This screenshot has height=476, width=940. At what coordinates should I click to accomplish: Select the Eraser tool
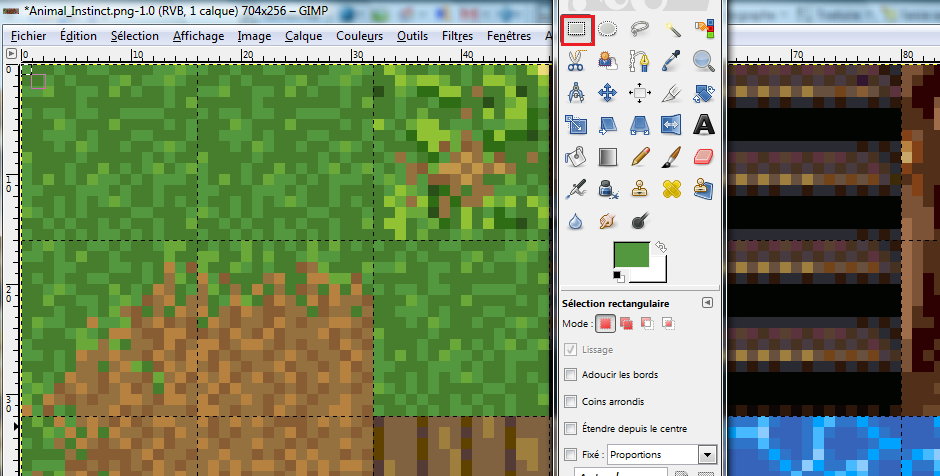[704, 157]
